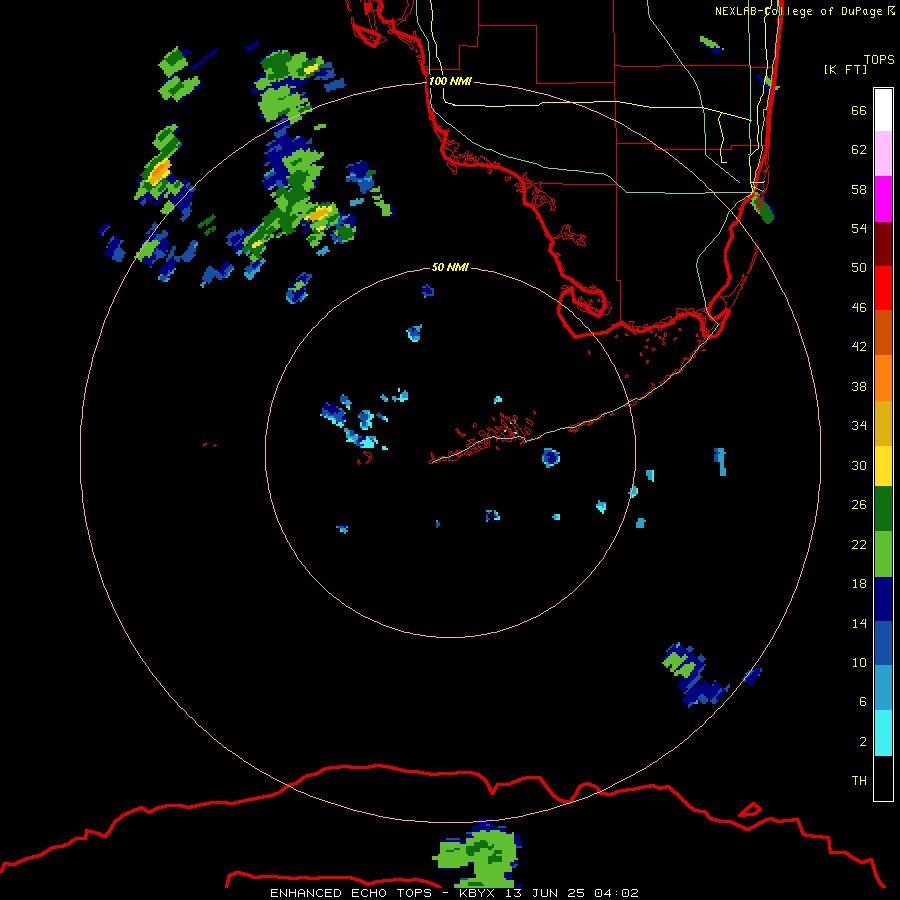The width and height of the screenshot is (900, 900).
Task: Click the ENHANCED ECHO TOPS caption
Action: tap(352, 893)
